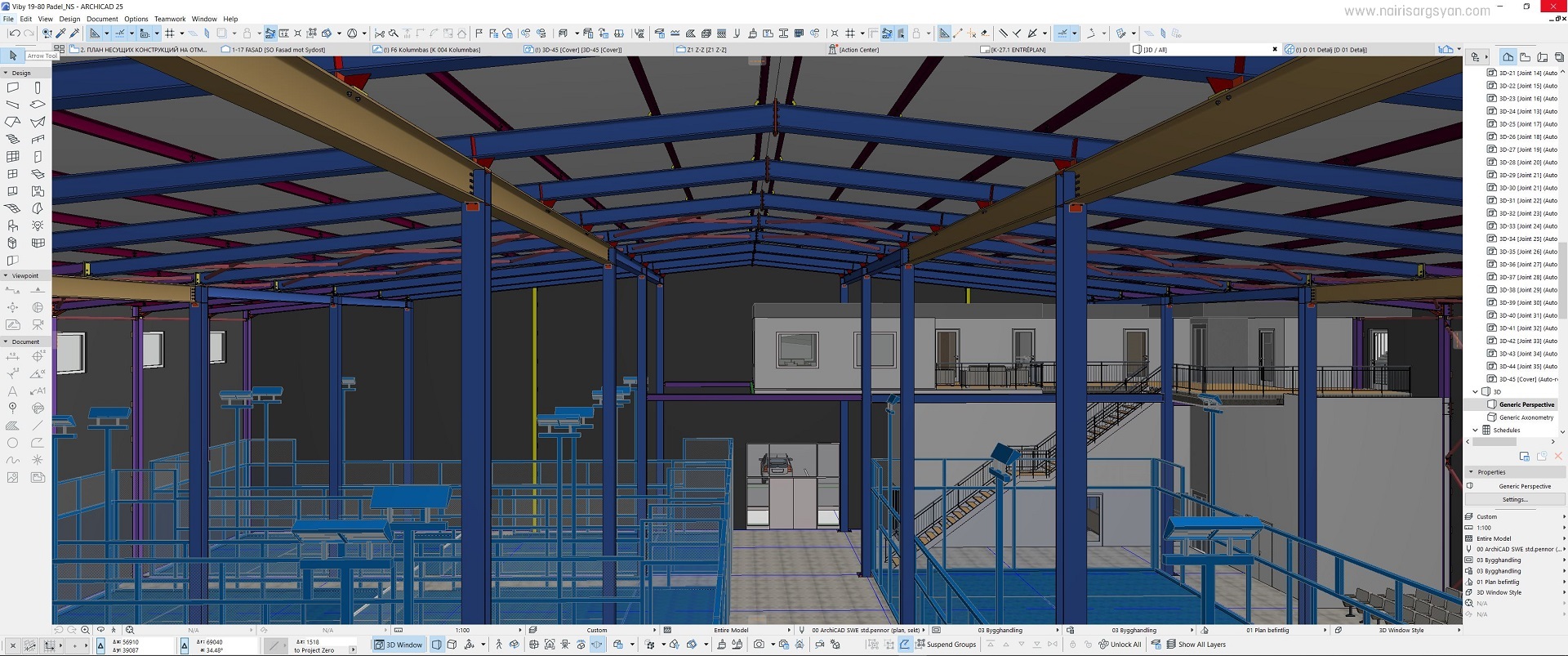Click the Redo arrow in the toolbar

point(29,33)
